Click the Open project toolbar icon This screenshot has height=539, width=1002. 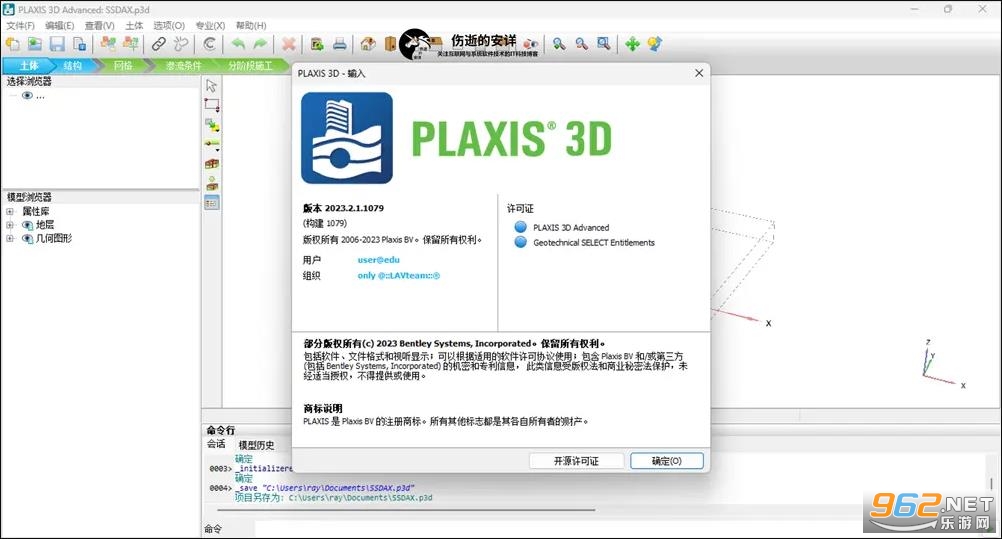pos(35,44)
